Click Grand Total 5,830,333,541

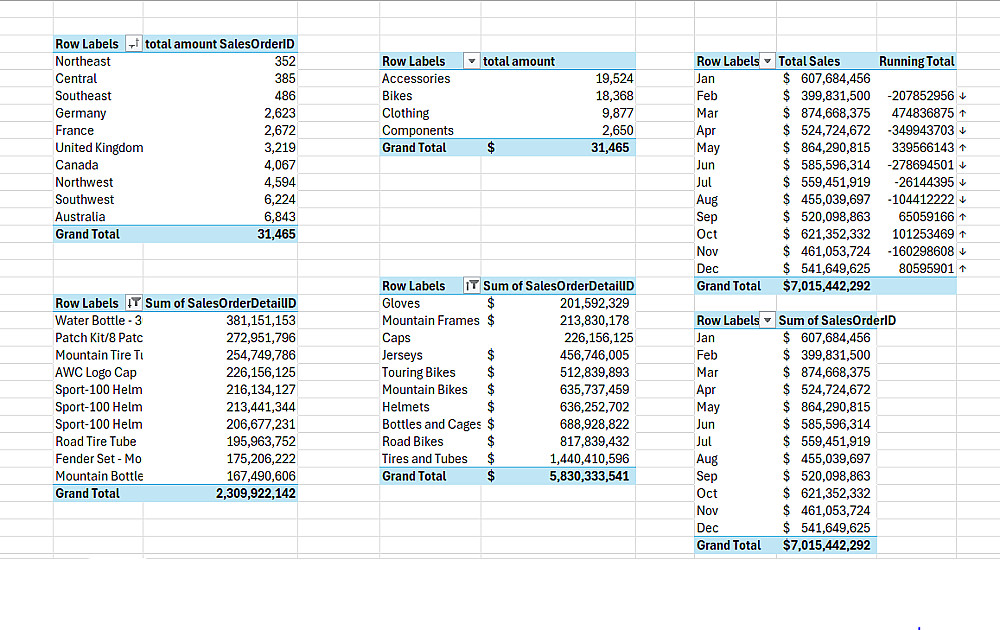point(589,476)
